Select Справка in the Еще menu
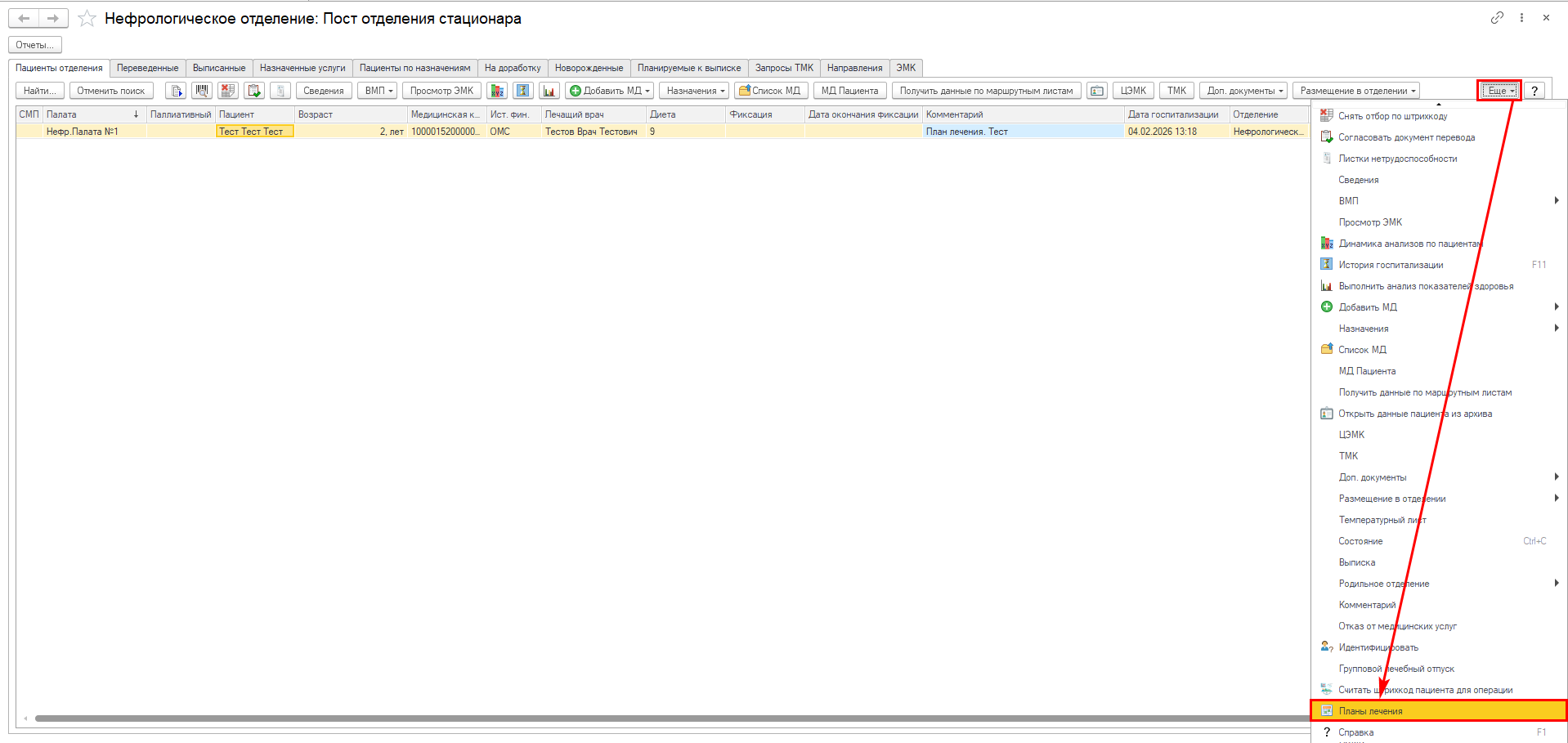 1439,732
